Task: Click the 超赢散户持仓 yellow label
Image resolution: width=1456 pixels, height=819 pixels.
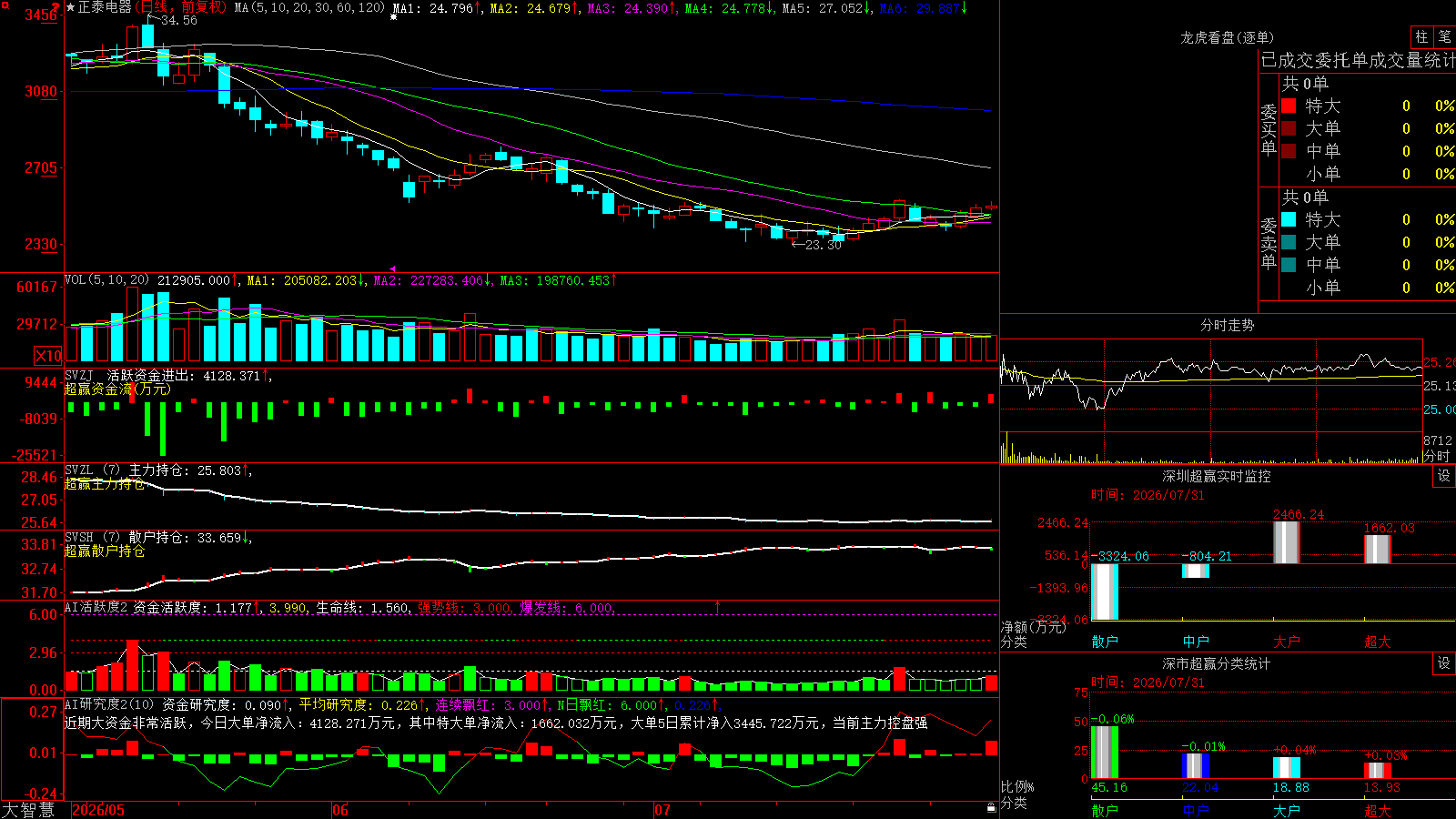Action: click(105, 551)
